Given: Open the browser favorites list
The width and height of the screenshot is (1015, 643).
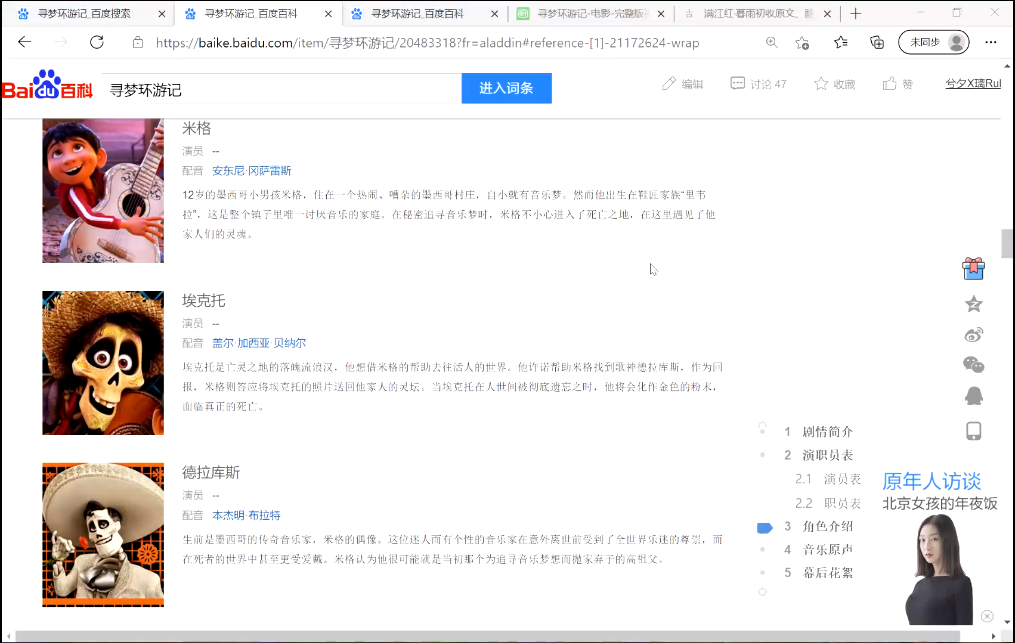Looking at the screenshot, I should [x=841, y=43].
